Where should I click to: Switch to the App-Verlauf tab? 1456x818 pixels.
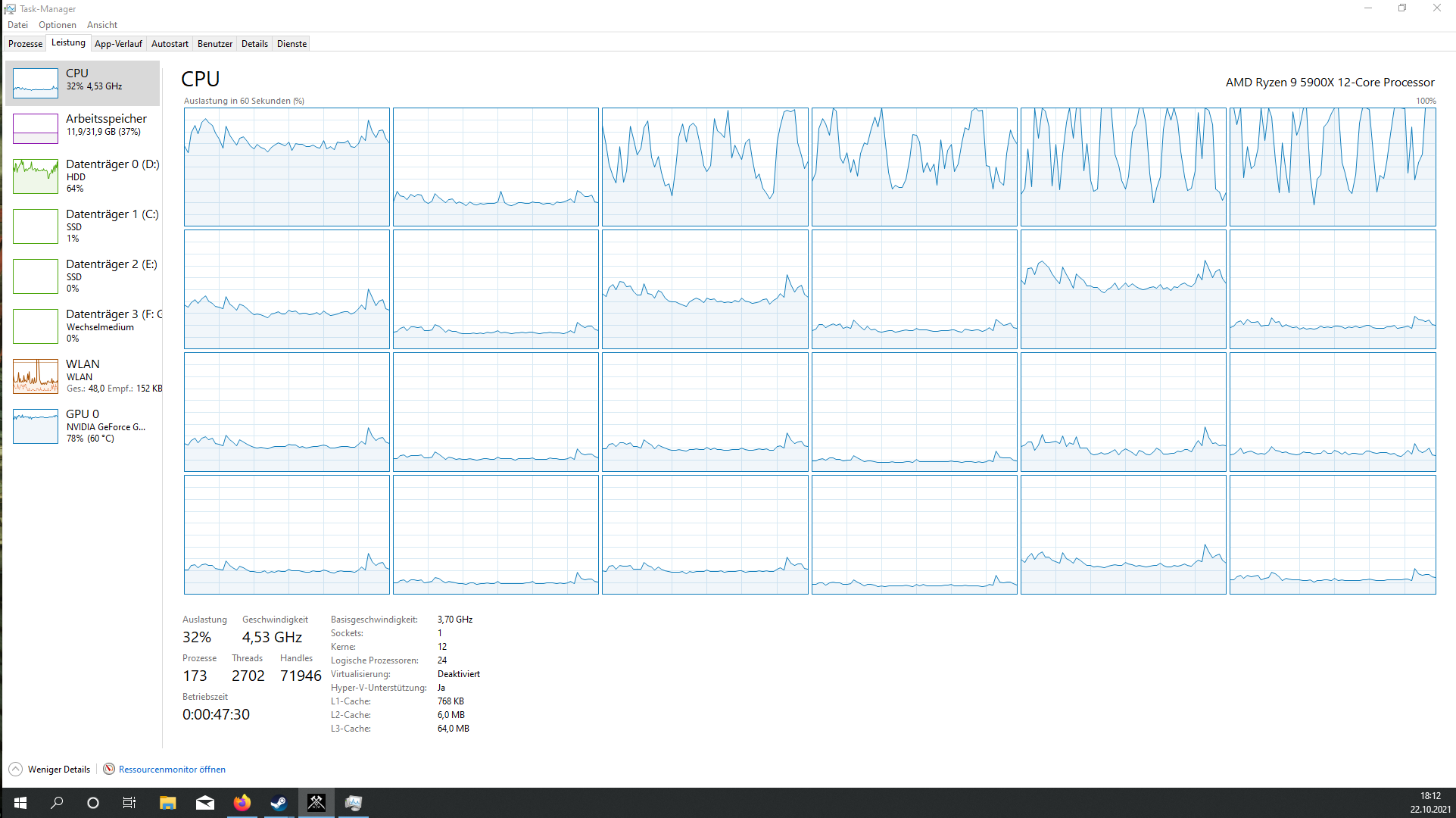click(x=118, y=44)
